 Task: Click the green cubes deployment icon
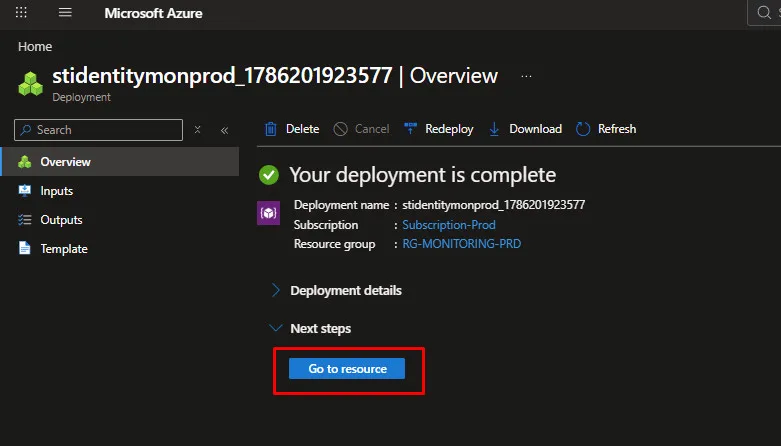point(30,83)
